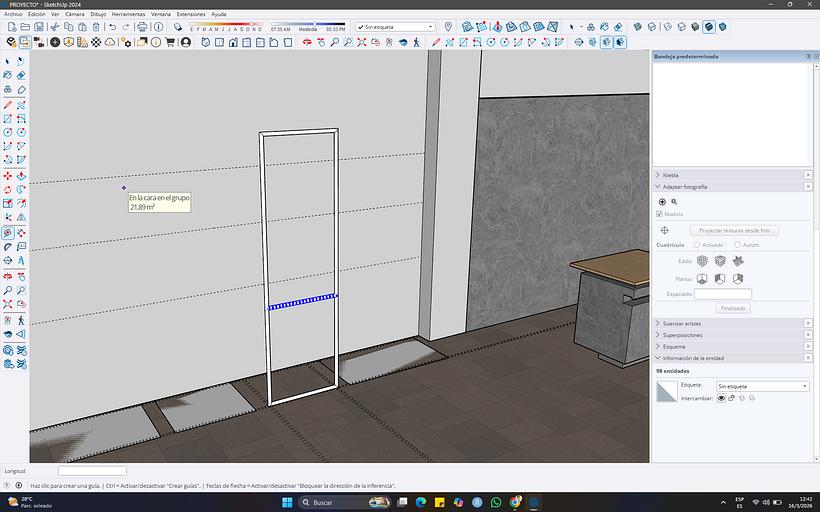Image resolution: width=820 pixels, height=512 pixels.
Task: Activate the Orbit tool in left toolbar
Action: (8, 277)
